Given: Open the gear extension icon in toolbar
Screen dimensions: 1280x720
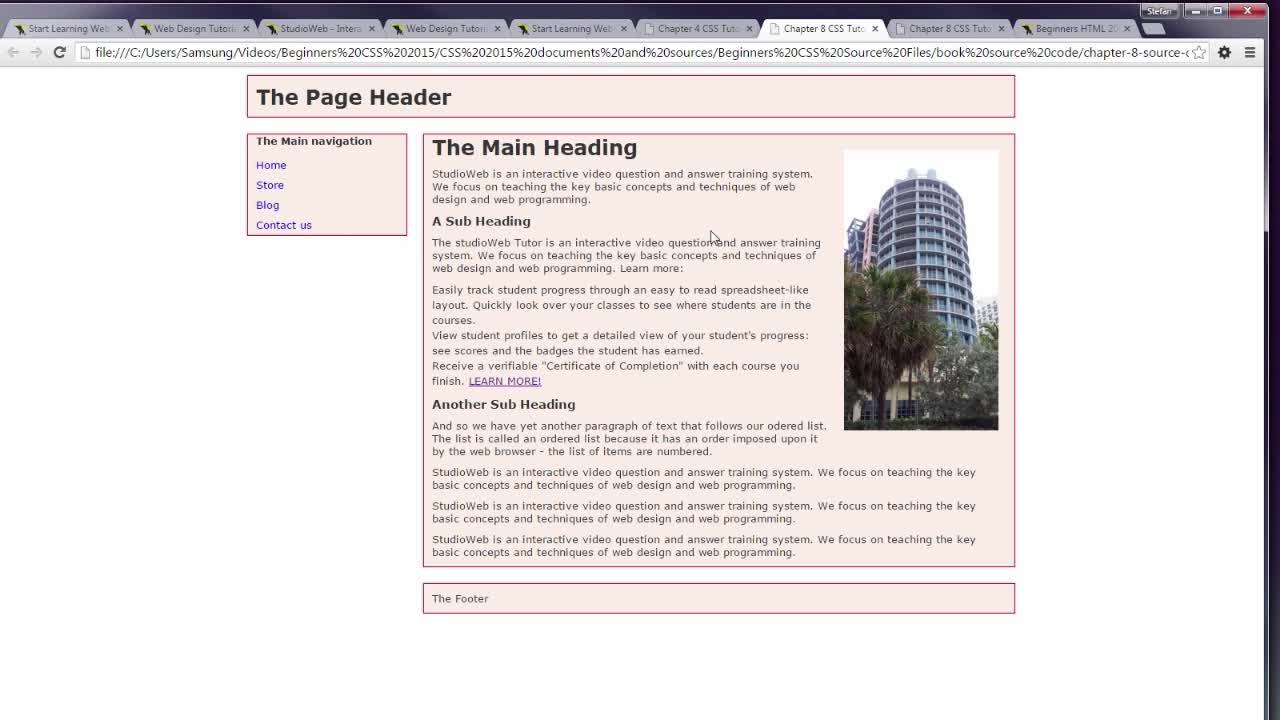Looking at the screenshot, I should [1224, 52].
